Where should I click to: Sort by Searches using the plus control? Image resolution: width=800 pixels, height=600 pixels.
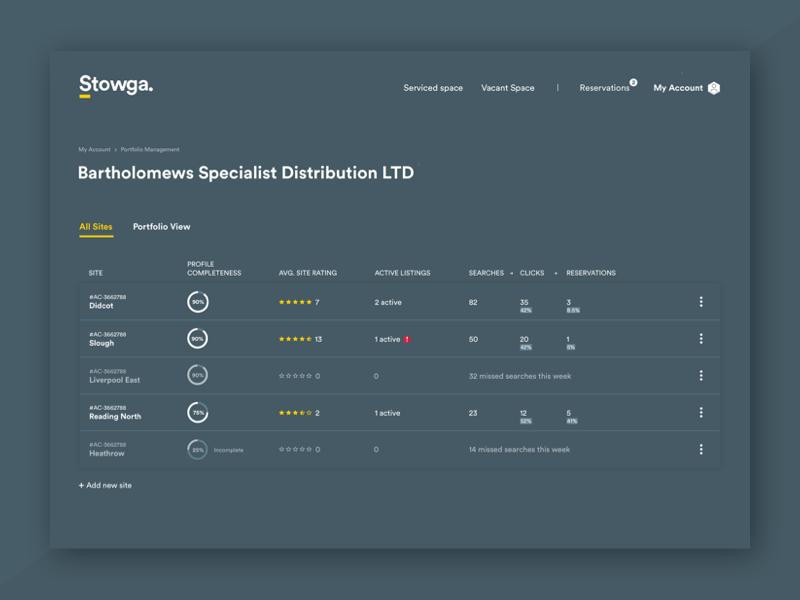[510, 272]
